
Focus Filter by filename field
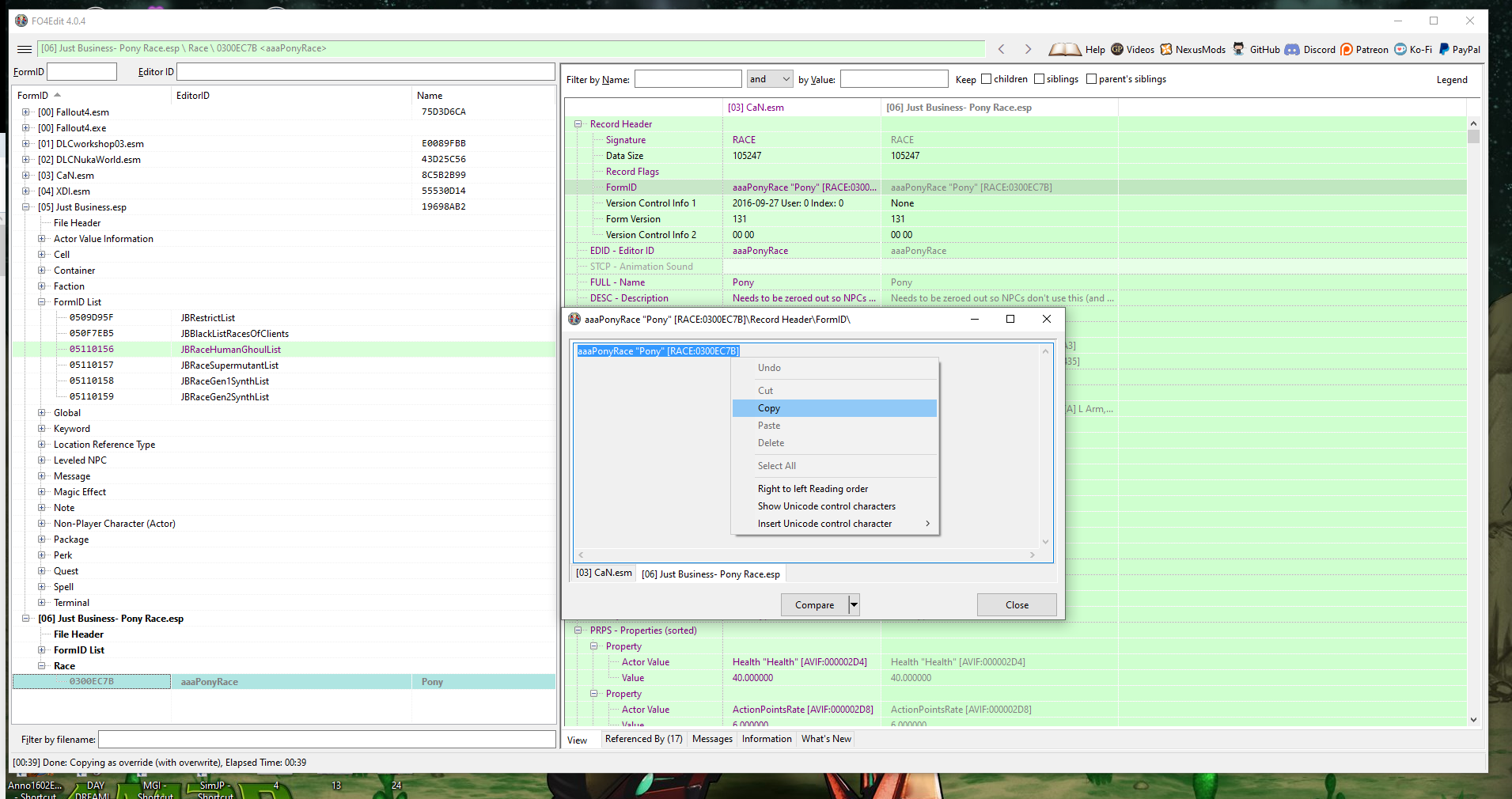(327, 740)
